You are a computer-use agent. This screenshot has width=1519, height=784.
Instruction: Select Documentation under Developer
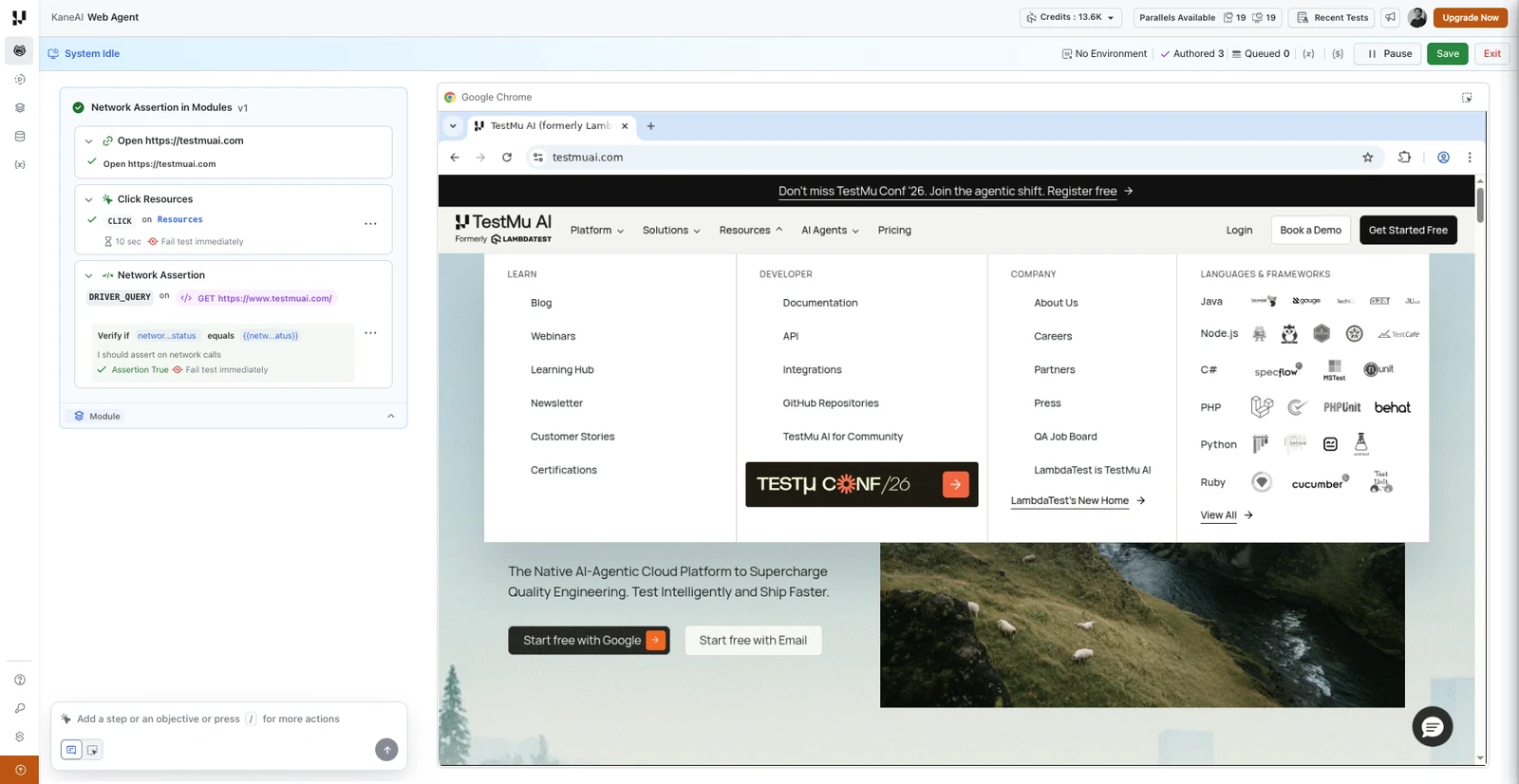coord(820,304)
